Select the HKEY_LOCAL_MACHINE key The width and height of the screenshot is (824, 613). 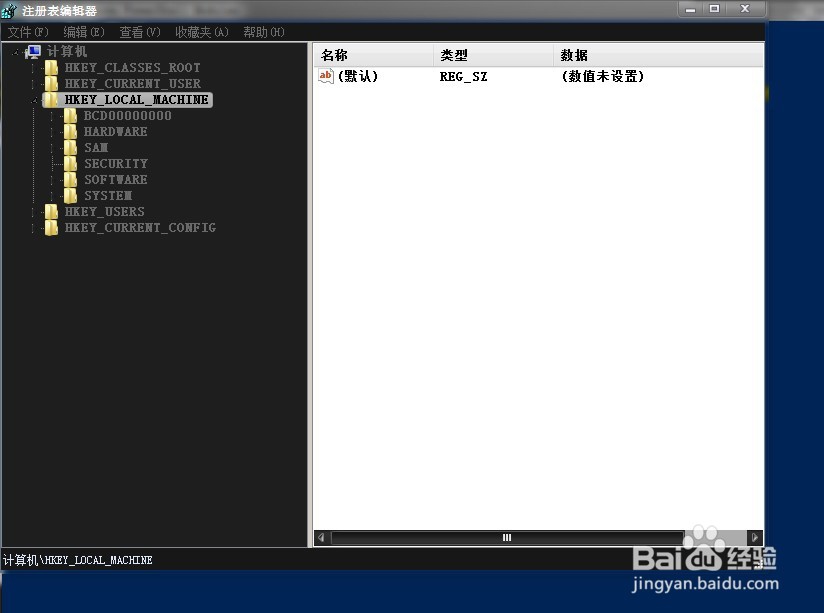[137, 99]
